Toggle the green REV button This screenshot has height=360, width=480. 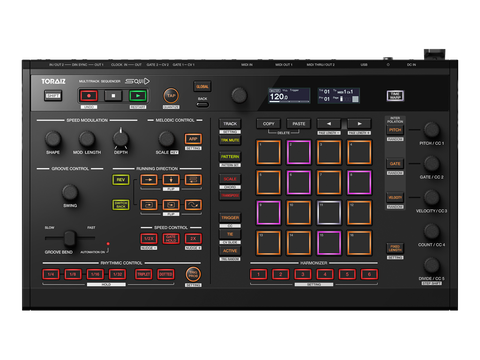tap(121, 180)
